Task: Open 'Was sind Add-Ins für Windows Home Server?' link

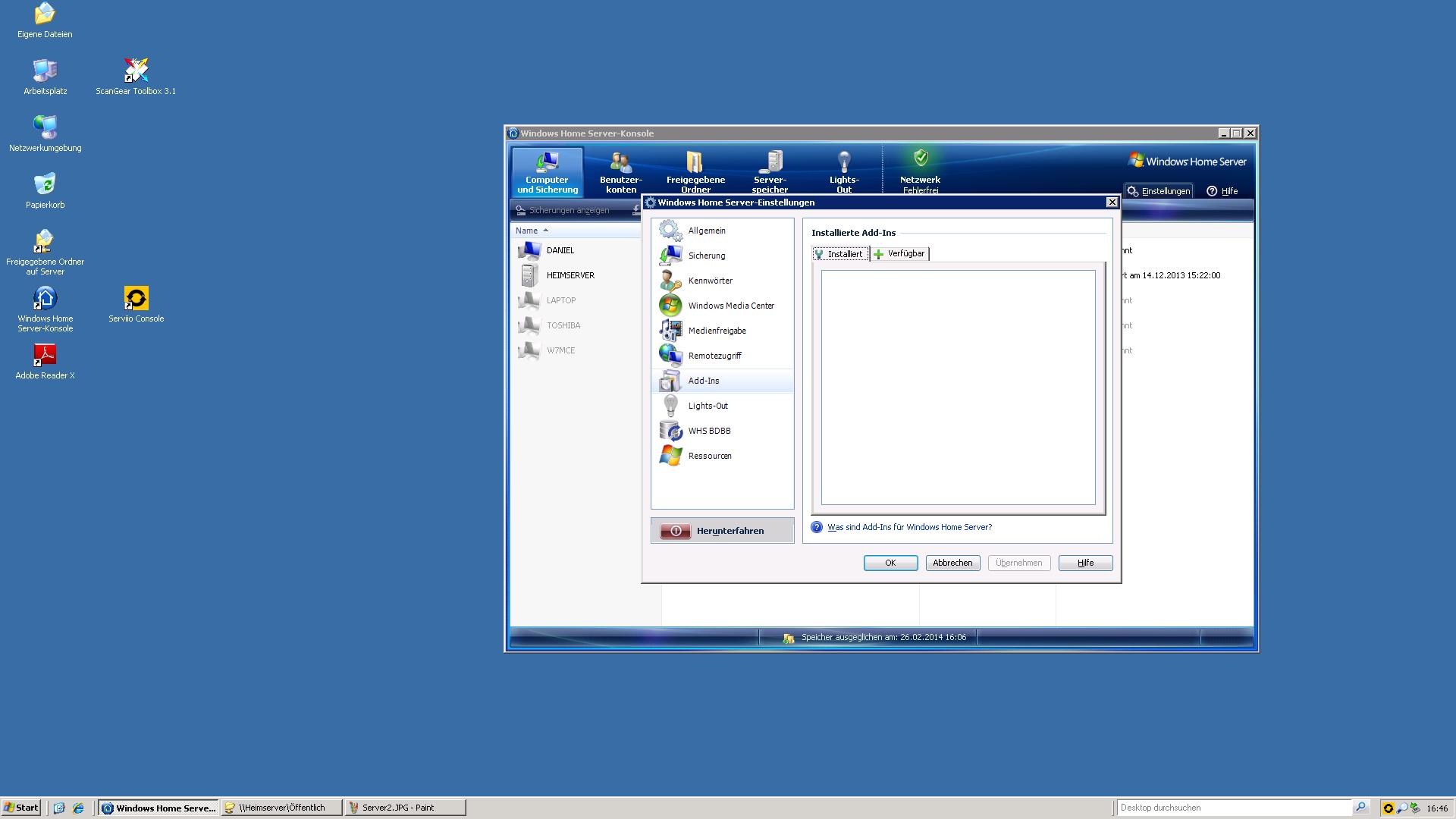Action: pos(909,527)
